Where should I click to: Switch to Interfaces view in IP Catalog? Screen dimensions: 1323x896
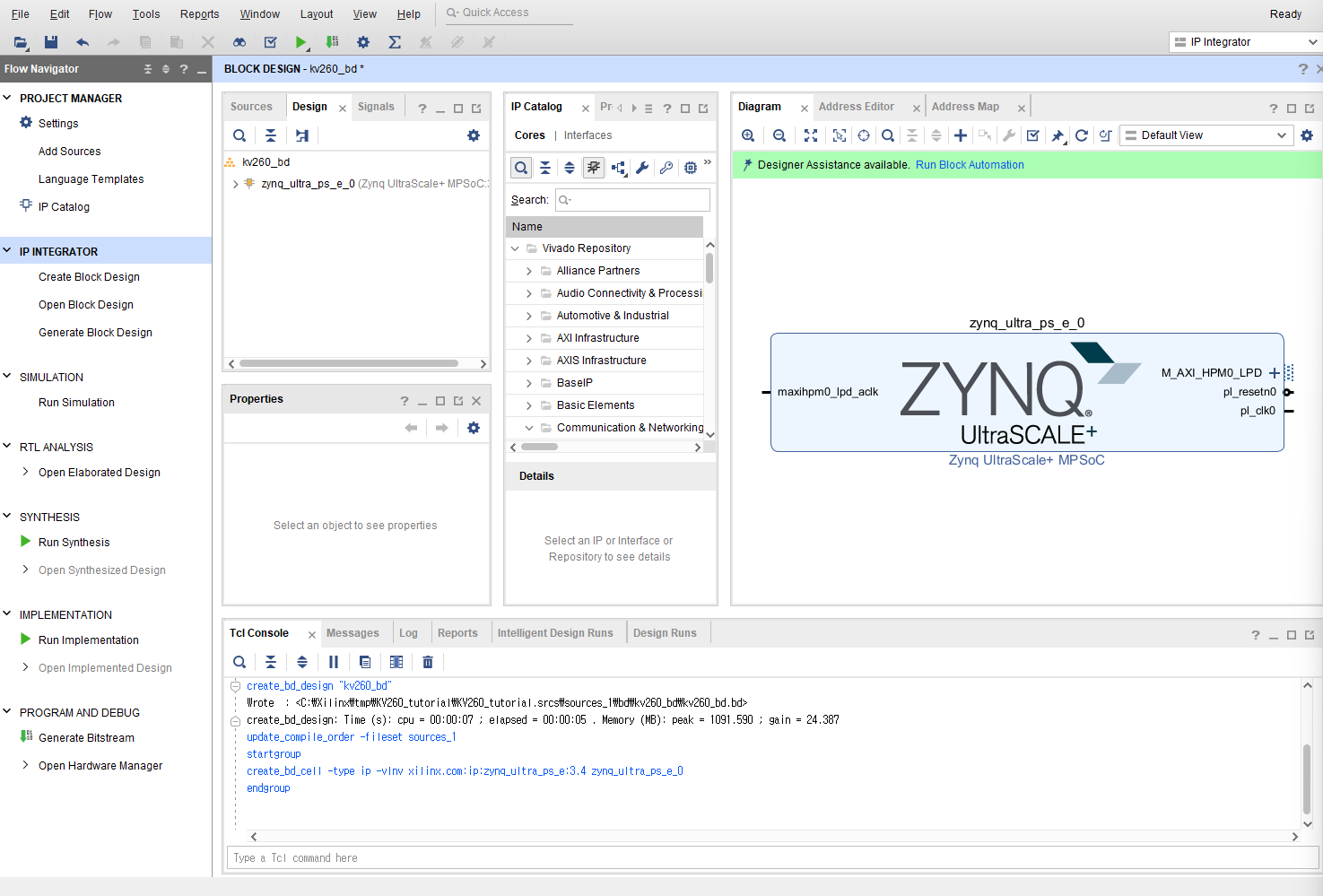coord(588,135)
